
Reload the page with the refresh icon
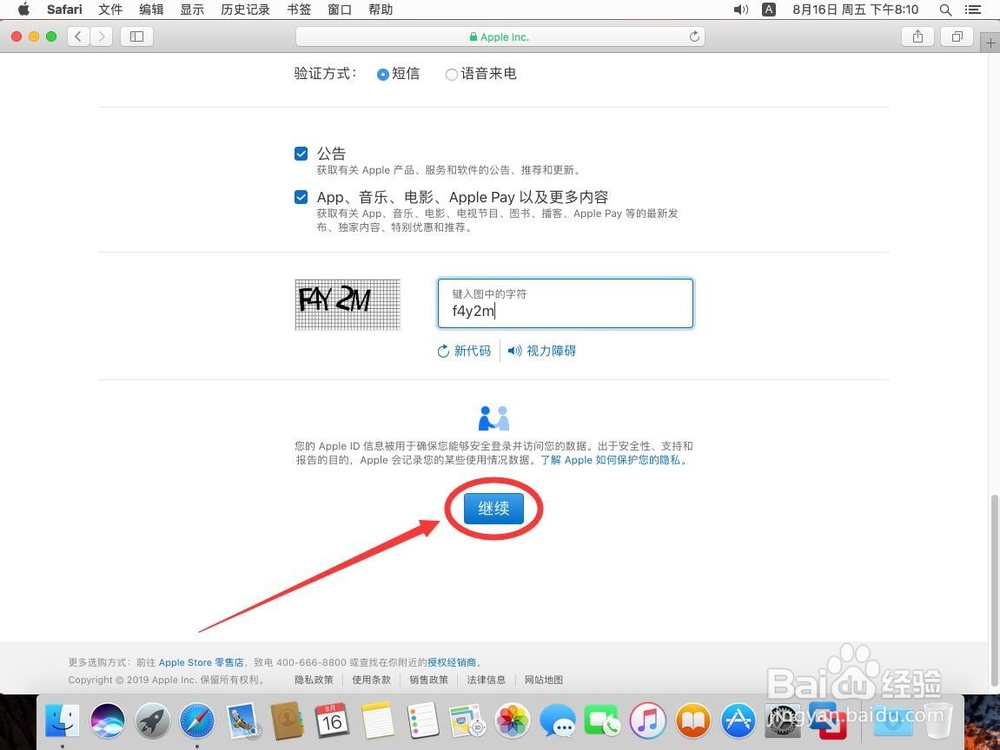tap(695, 36)
